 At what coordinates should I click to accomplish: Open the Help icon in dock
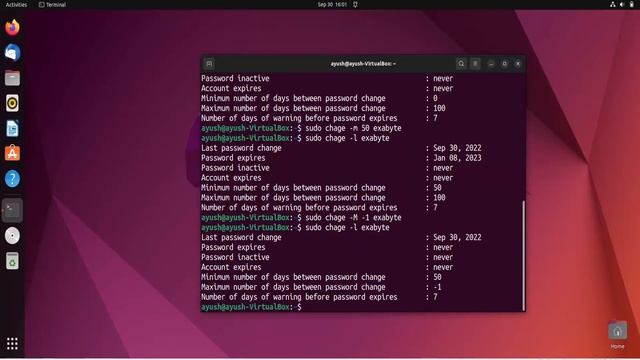tap(12, 179)
